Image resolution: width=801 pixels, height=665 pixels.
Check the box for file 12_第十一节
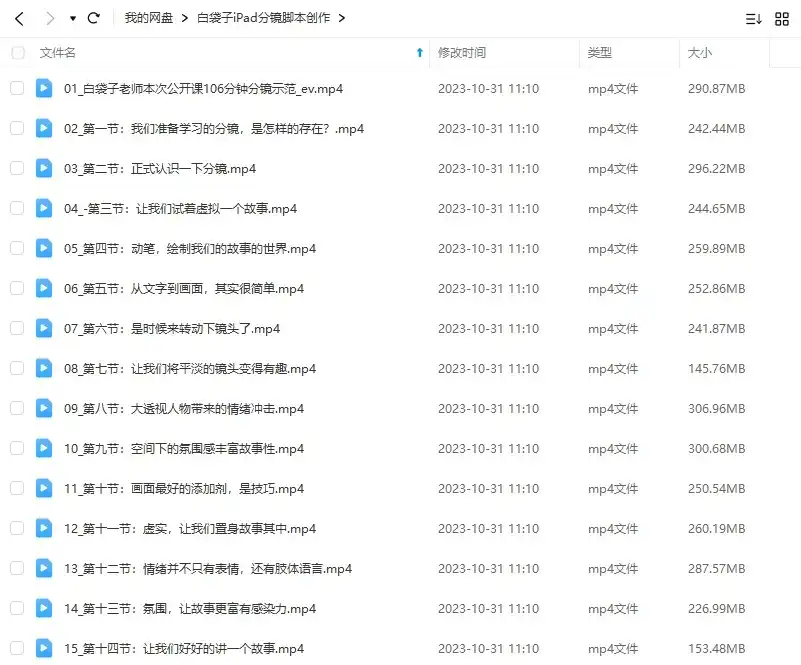coord(17,528)
